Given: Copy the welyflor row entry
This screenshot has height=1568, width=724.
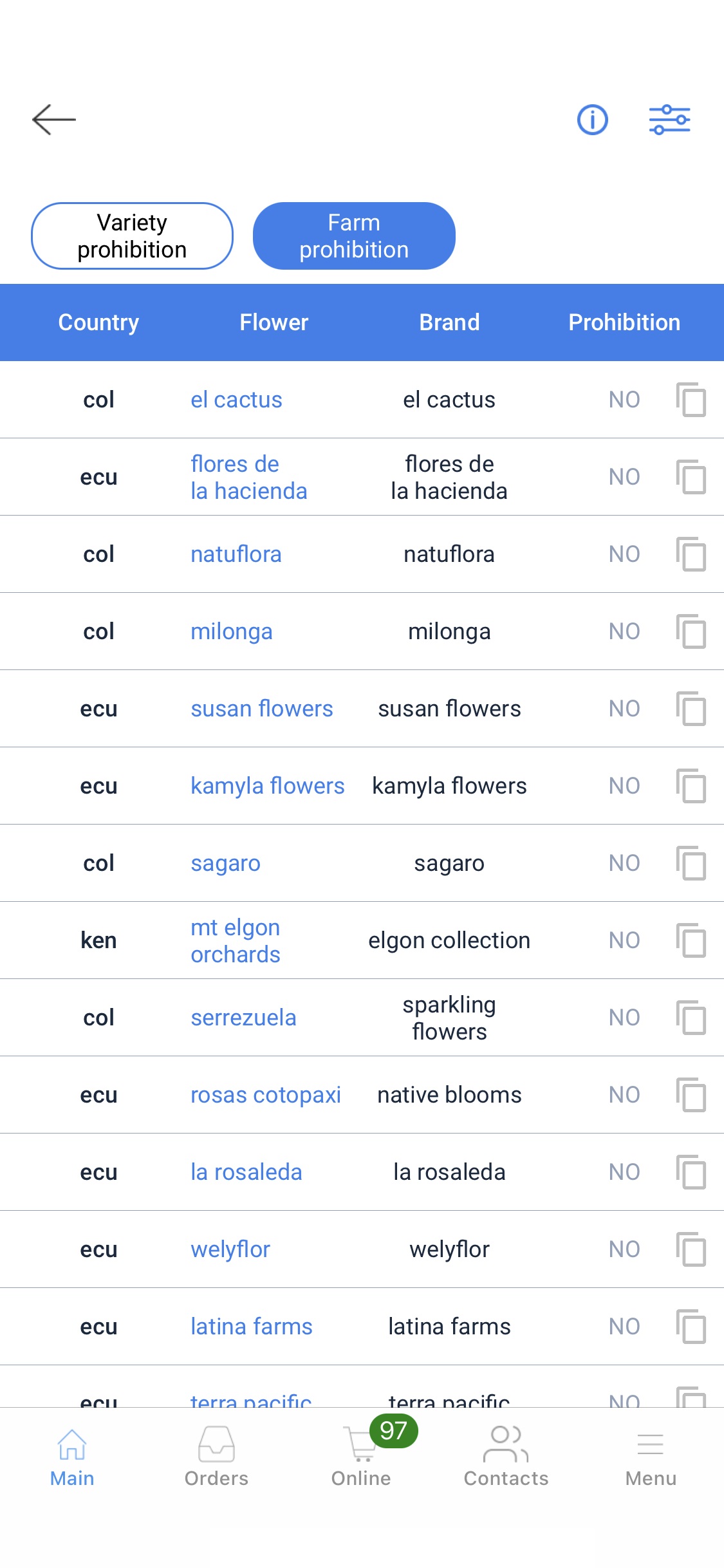Looking at the screenshot, I should pyautogui.click(x=691, y=1249).
